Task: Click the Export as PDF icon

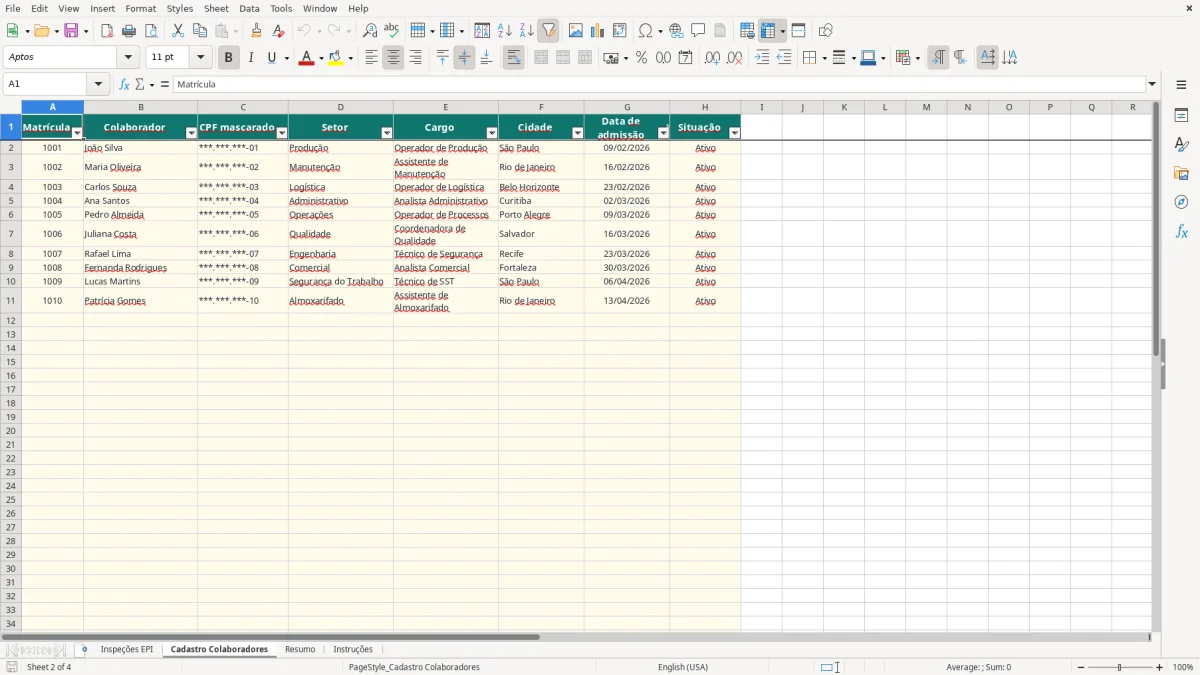Action: (x=107, y=31)
